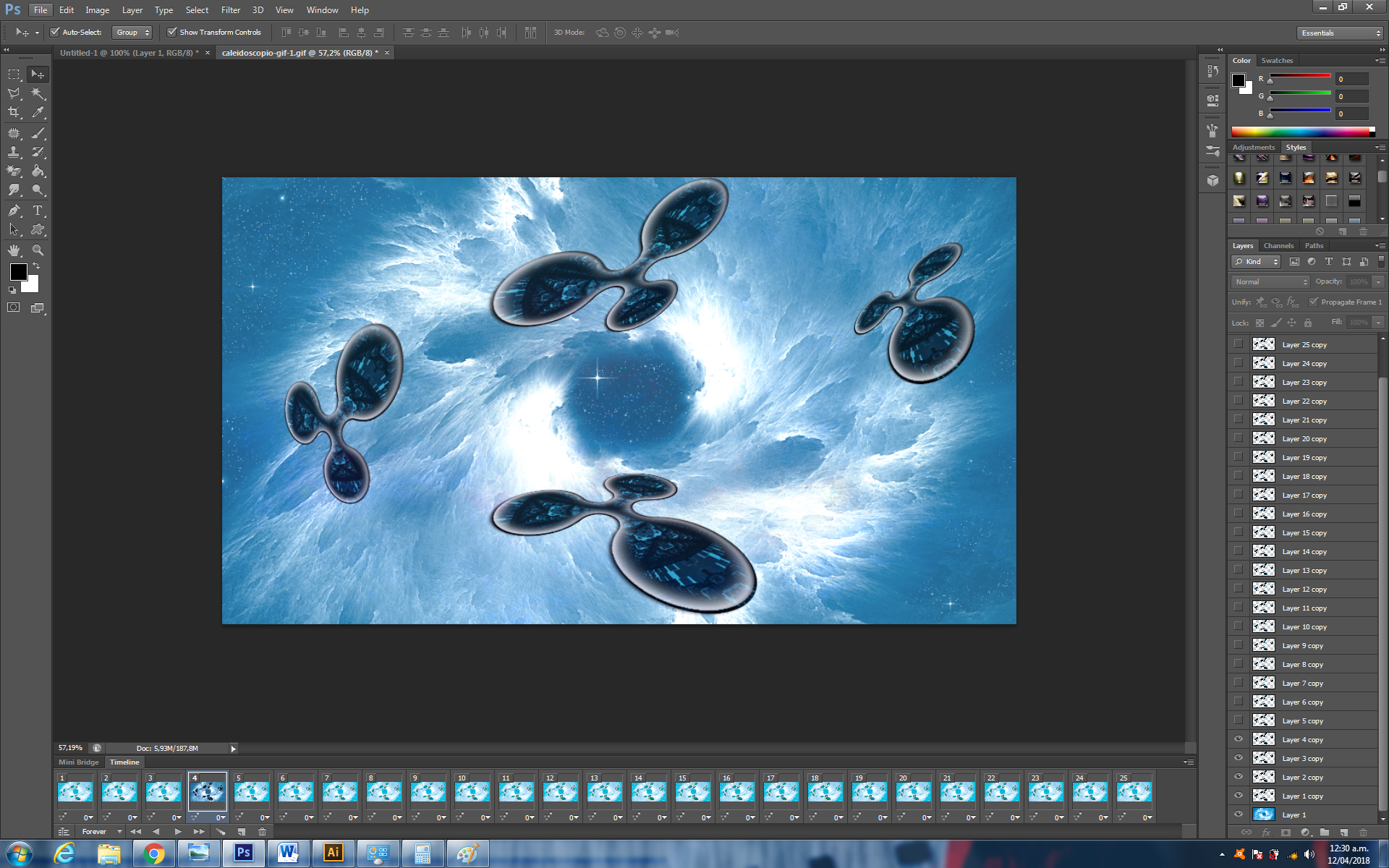Select the Zoom tool in toolbox

click(38, 250)
